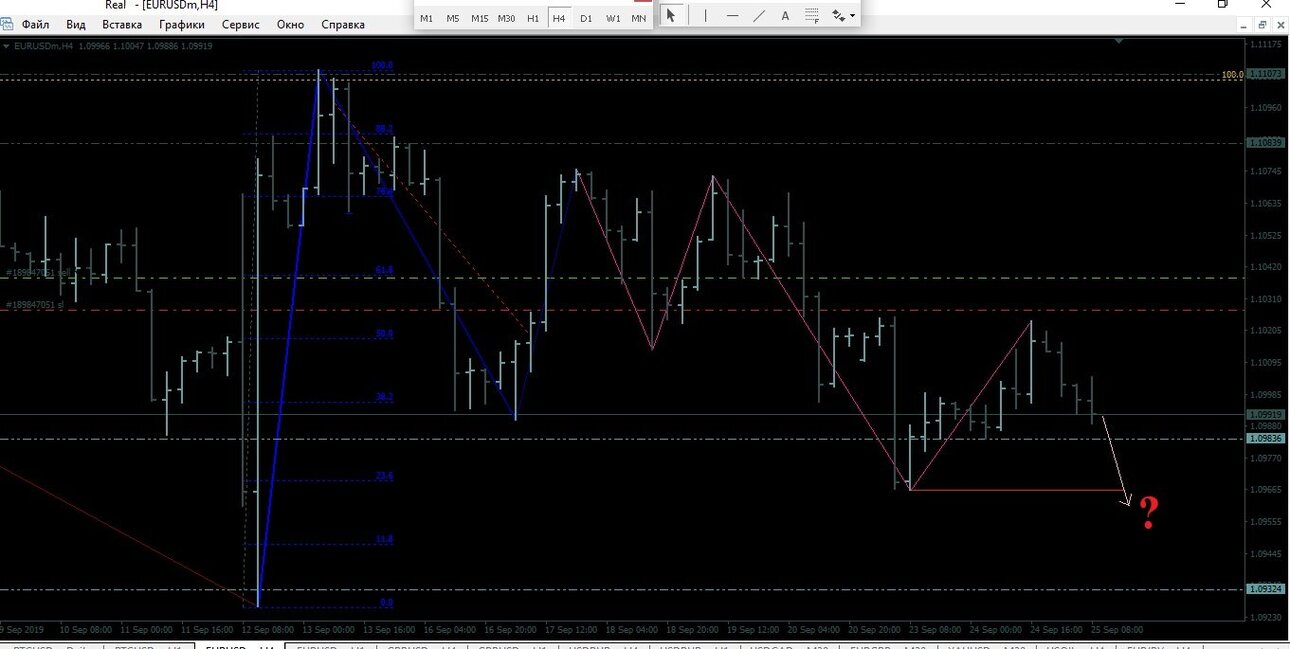Click the Fibonacci 11.8 level label
The image size is (1290, 649).
pyautogui.click(x=384, y=539)
